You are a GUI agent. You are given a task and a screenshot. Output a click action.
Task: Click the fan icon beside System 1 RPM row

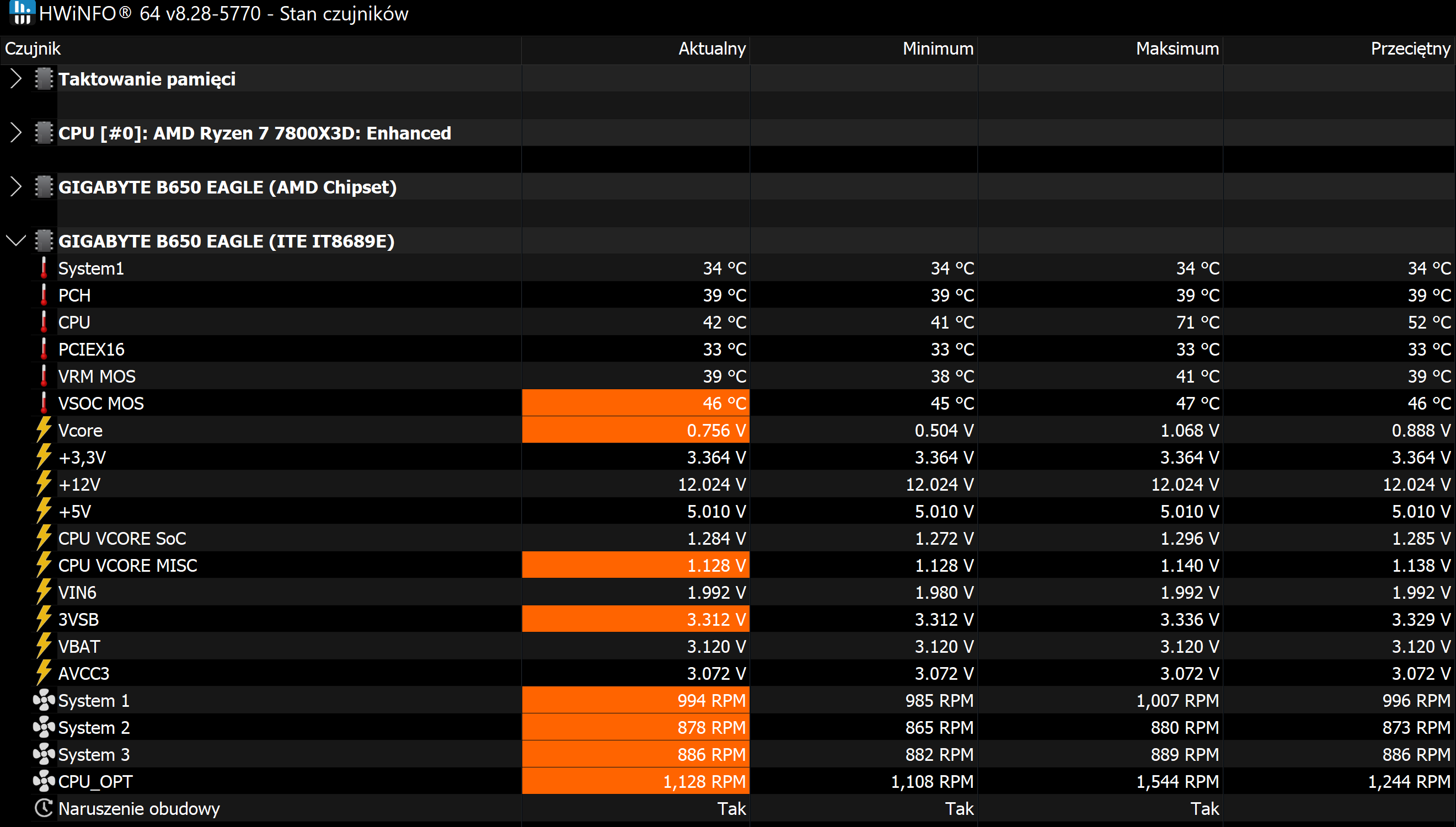pos(44,700)
